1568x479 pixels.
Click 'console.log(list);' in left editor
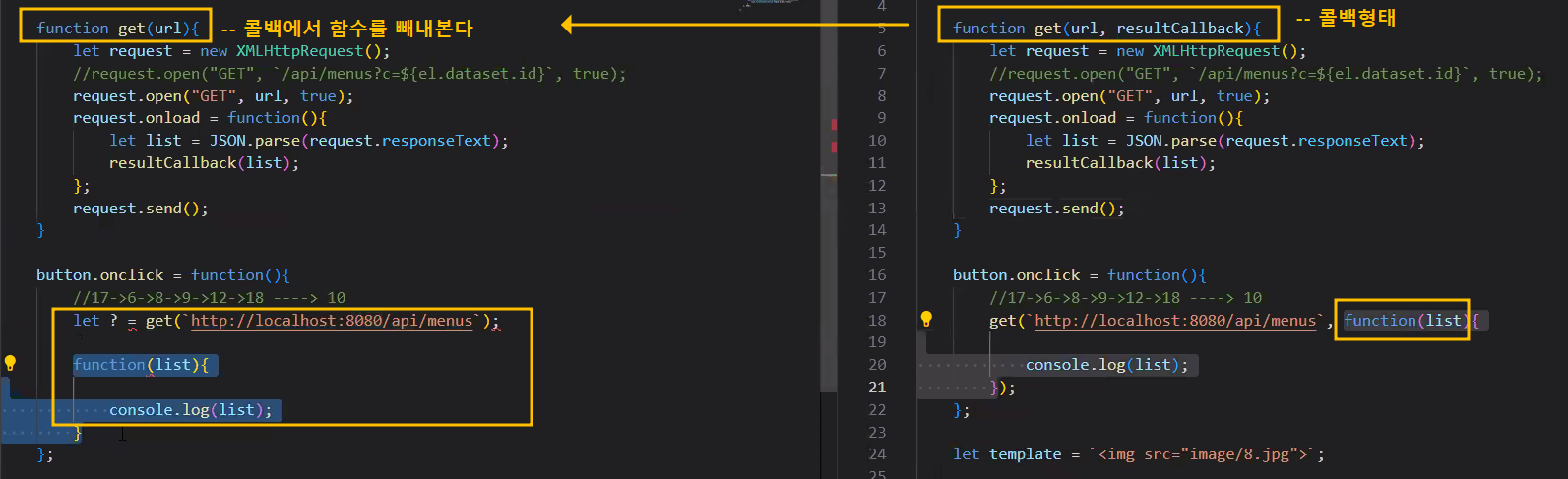(191, 410)
